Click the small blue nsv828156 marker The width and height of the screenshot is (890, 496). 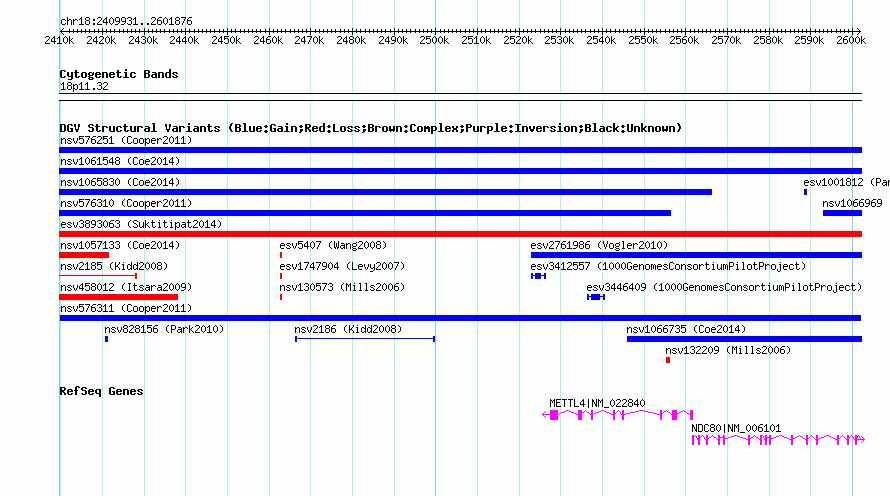pos(106,339)
